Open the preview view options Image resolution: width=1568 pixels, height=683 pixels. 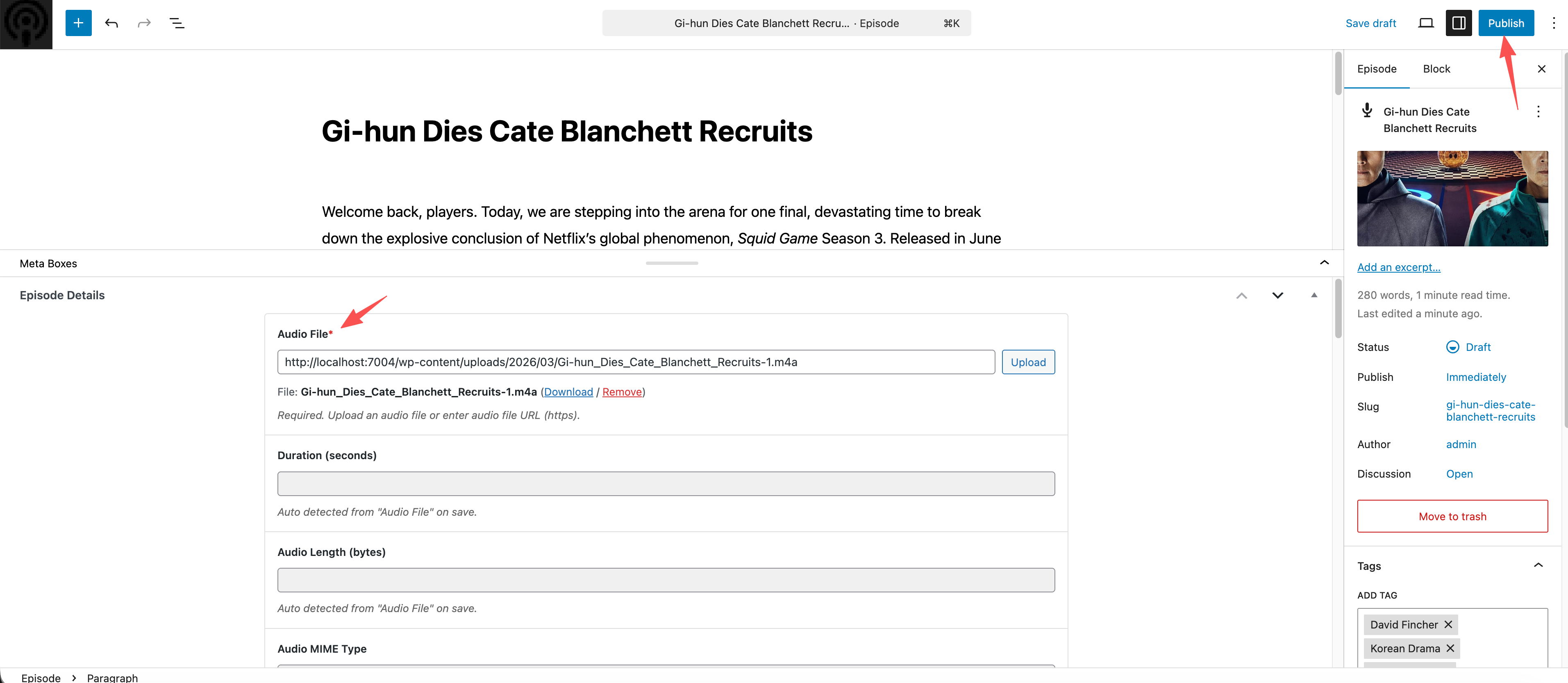click(1425, 23)
